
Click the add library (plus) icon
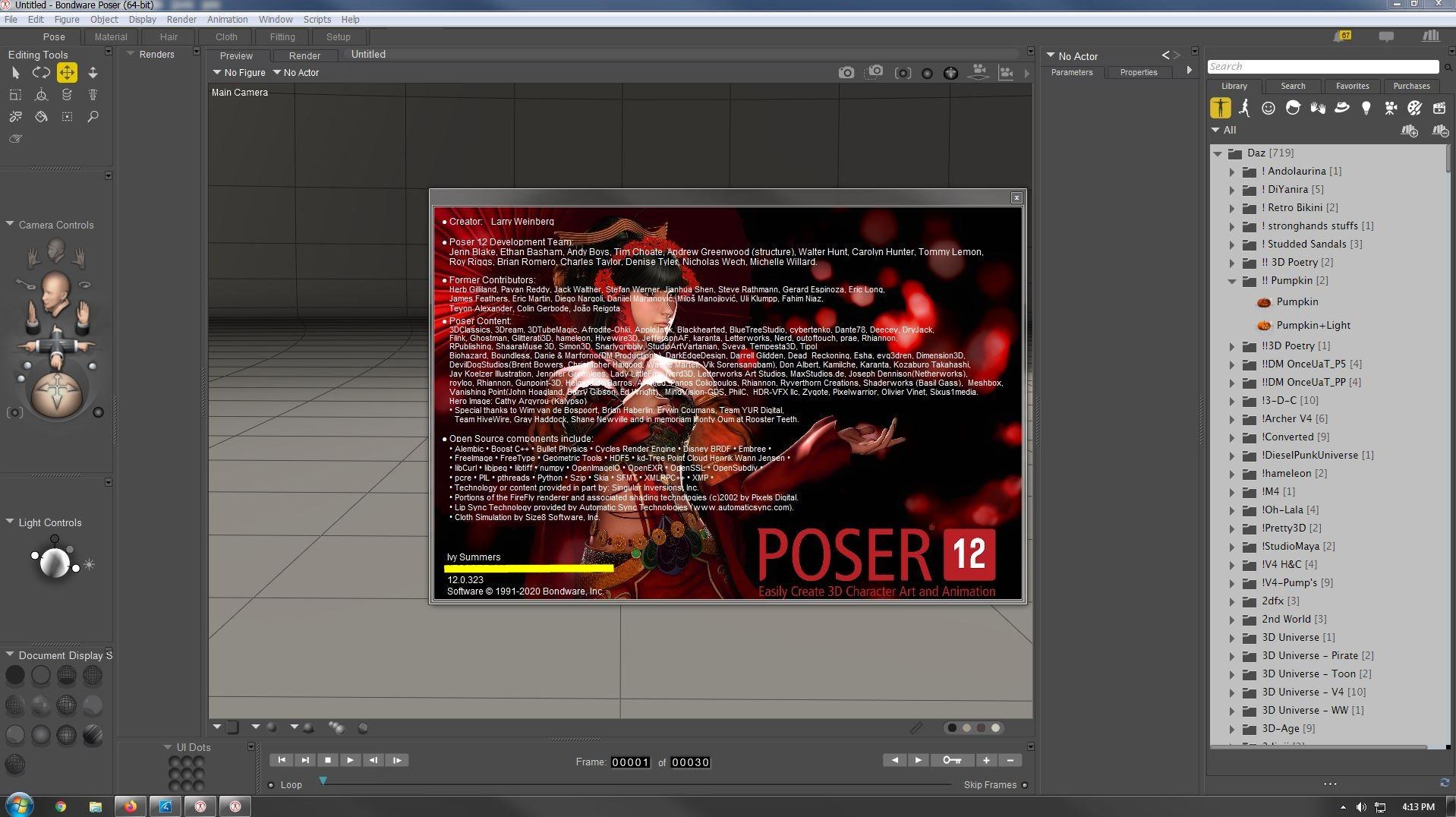tap(1410, 131)
